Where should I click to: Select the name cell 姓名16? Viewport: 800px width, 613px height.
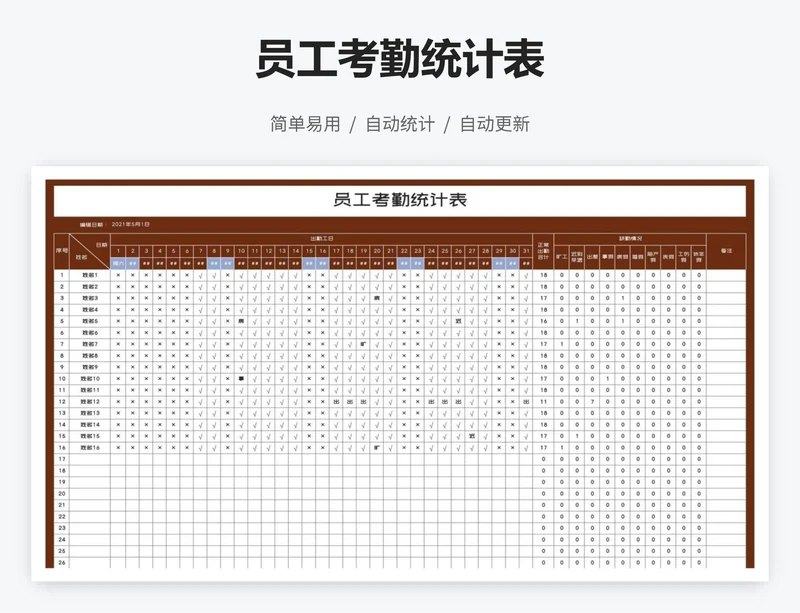tap(90, 448)
